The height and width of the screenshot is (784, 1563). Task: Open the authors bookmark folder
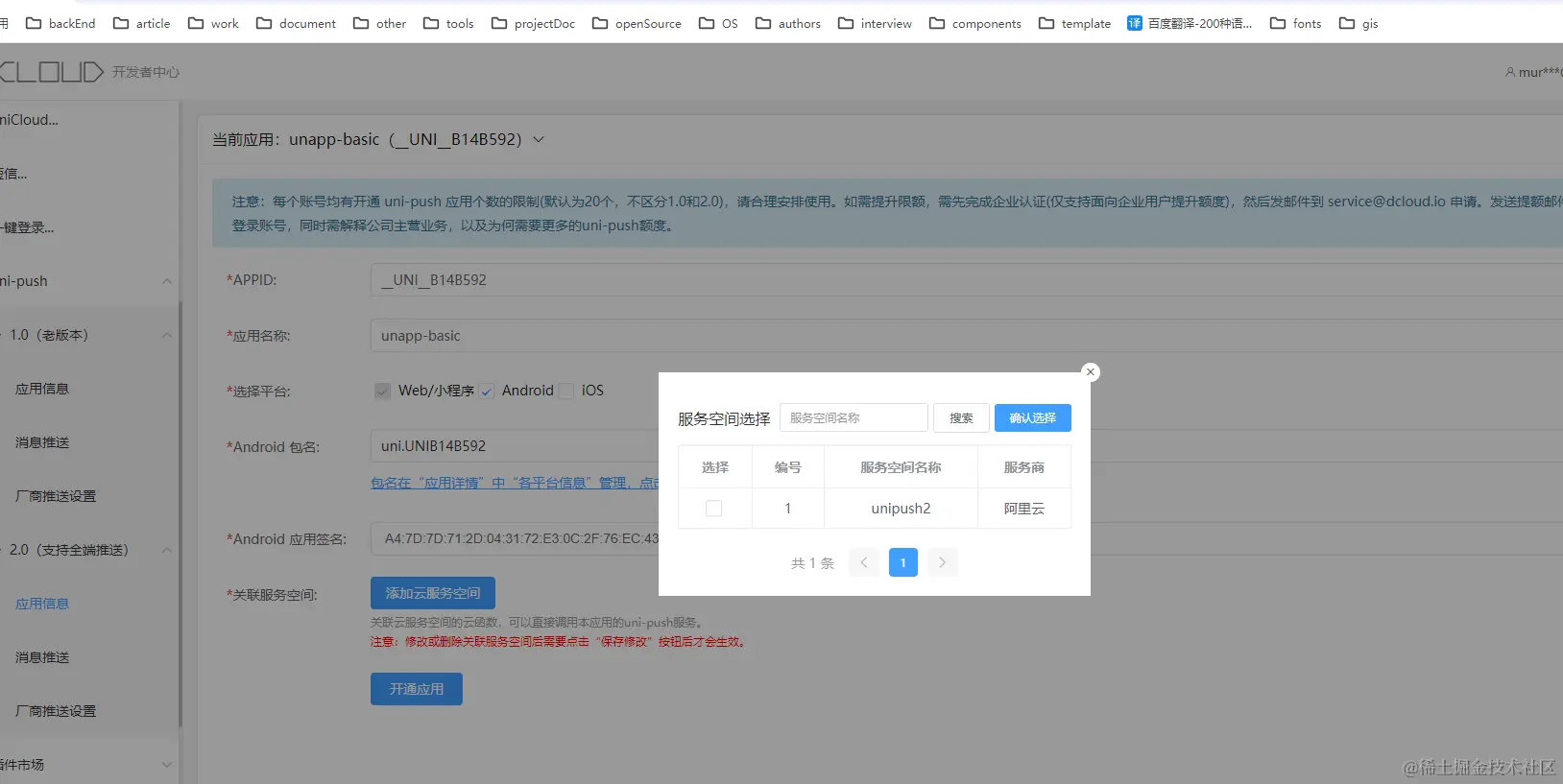point(788,23)
